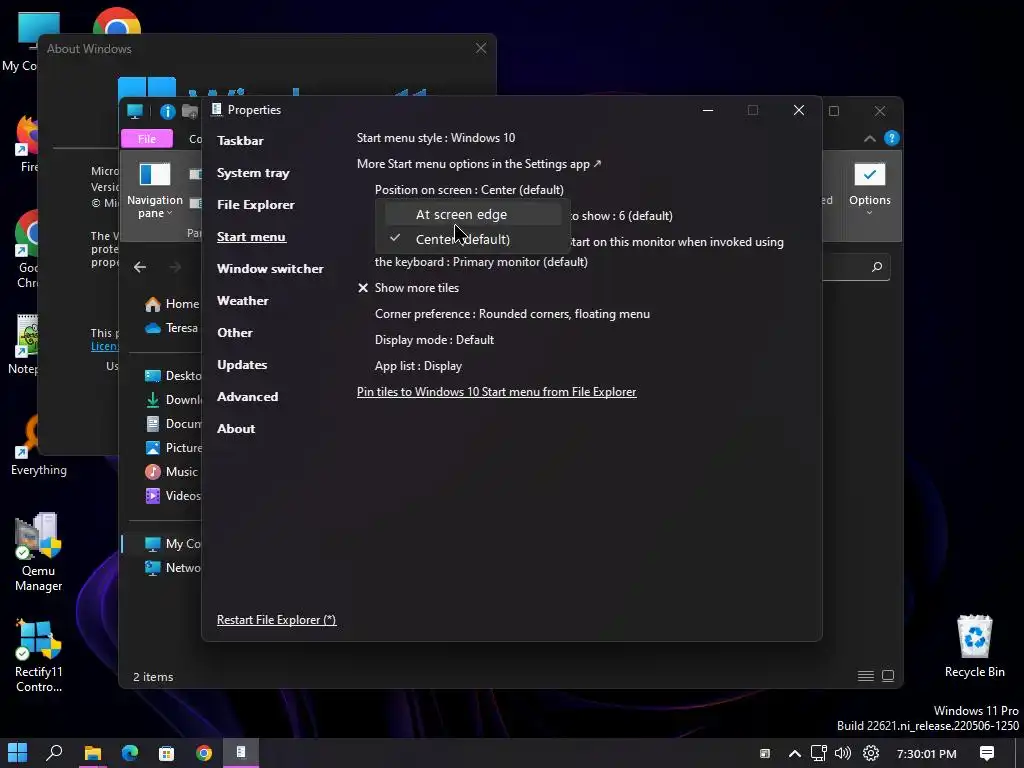Change Start menu style setting

(436, 138)
